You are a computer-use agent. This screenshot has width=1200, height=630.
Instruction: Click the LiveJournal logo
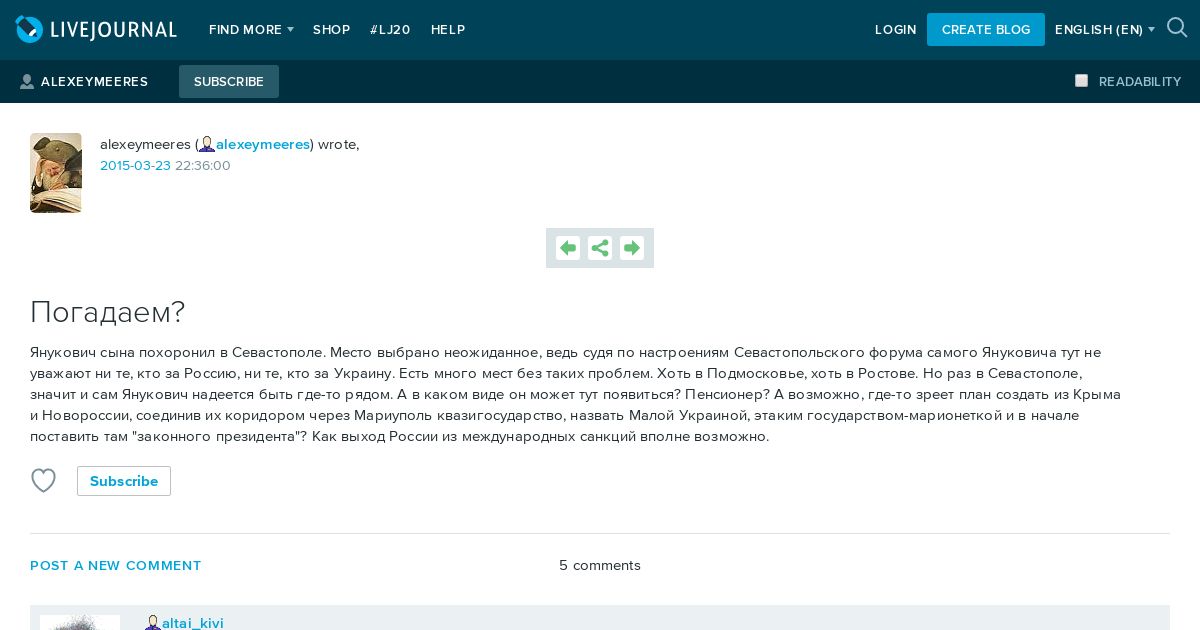(96, 30)
